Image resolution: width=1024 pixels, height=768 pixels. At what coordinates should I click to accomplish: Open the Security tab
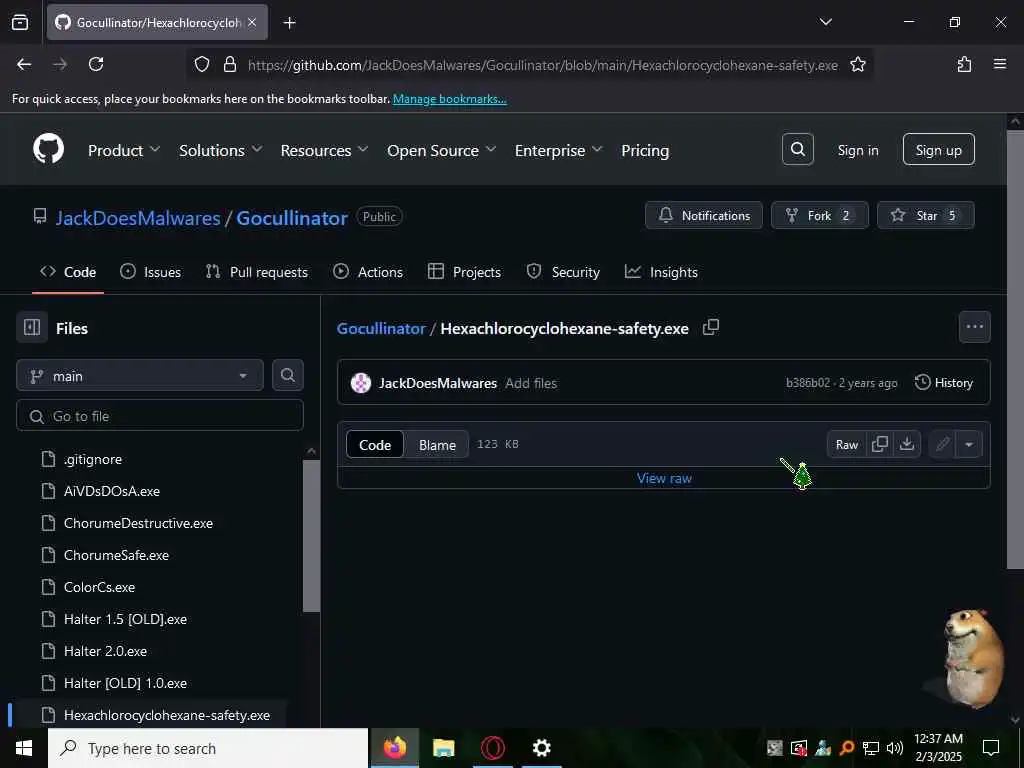point(563,272)
